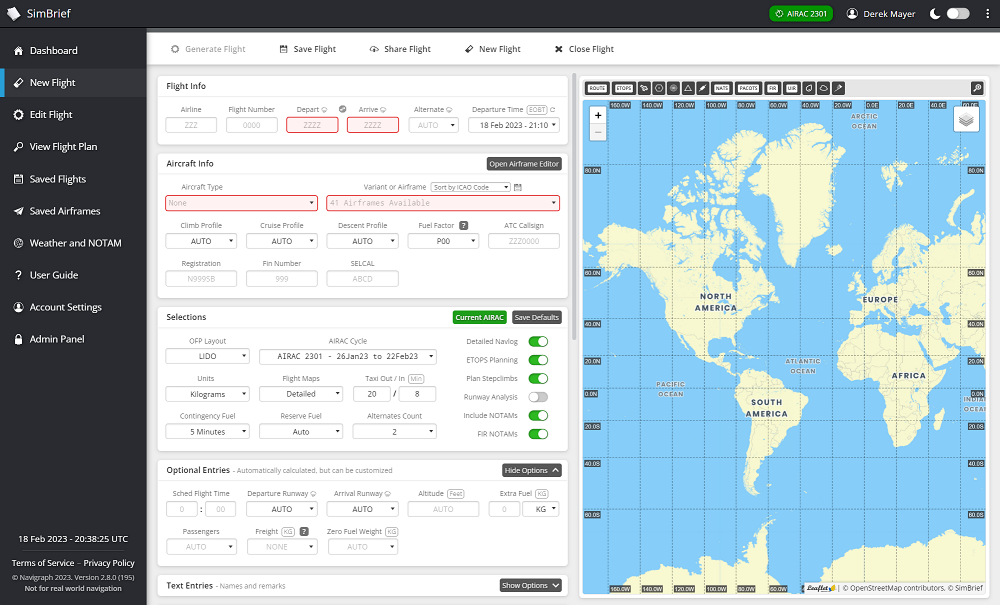Screen dimensions: 1000x605
Task: Click the swap airports icon between Depart and Arrive
Action: pos(342,109)
